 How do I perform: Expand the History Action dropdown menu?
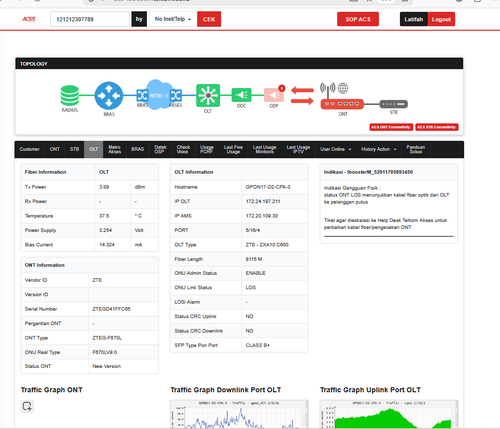(379, 149)
